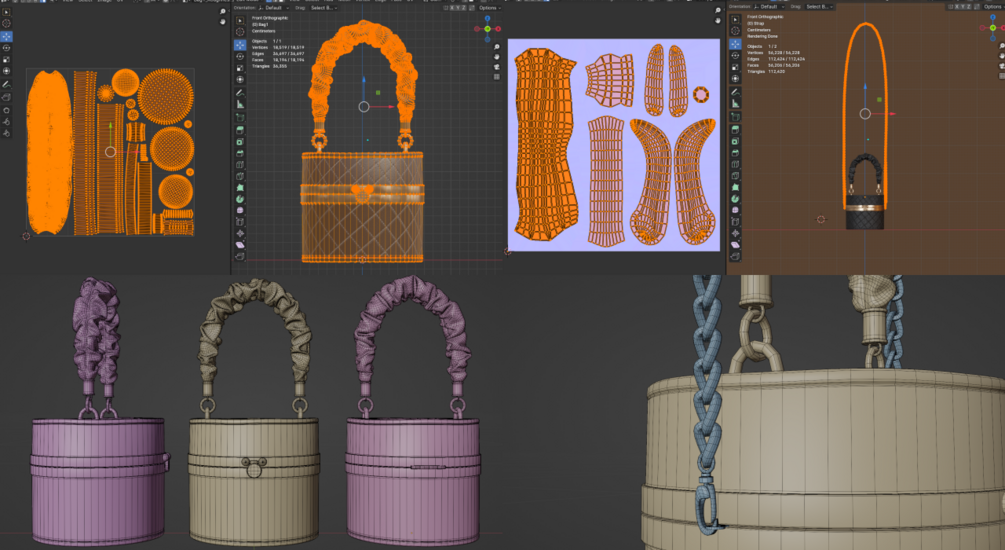Select the Shear tool in Bag1 viewport

[x=240, y=244]
